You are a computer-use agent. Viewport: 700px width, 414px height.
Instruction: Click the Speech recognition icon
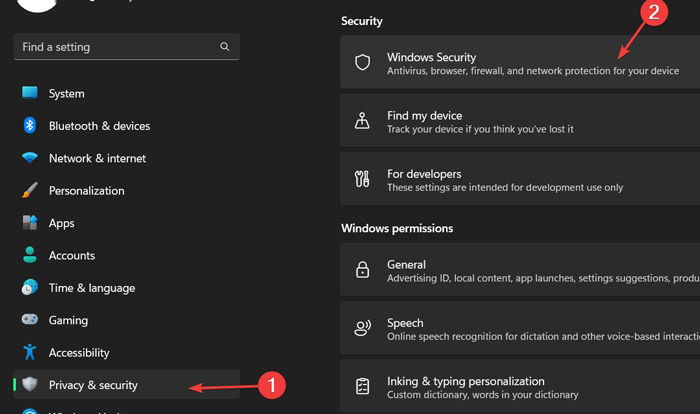(362, 328)
